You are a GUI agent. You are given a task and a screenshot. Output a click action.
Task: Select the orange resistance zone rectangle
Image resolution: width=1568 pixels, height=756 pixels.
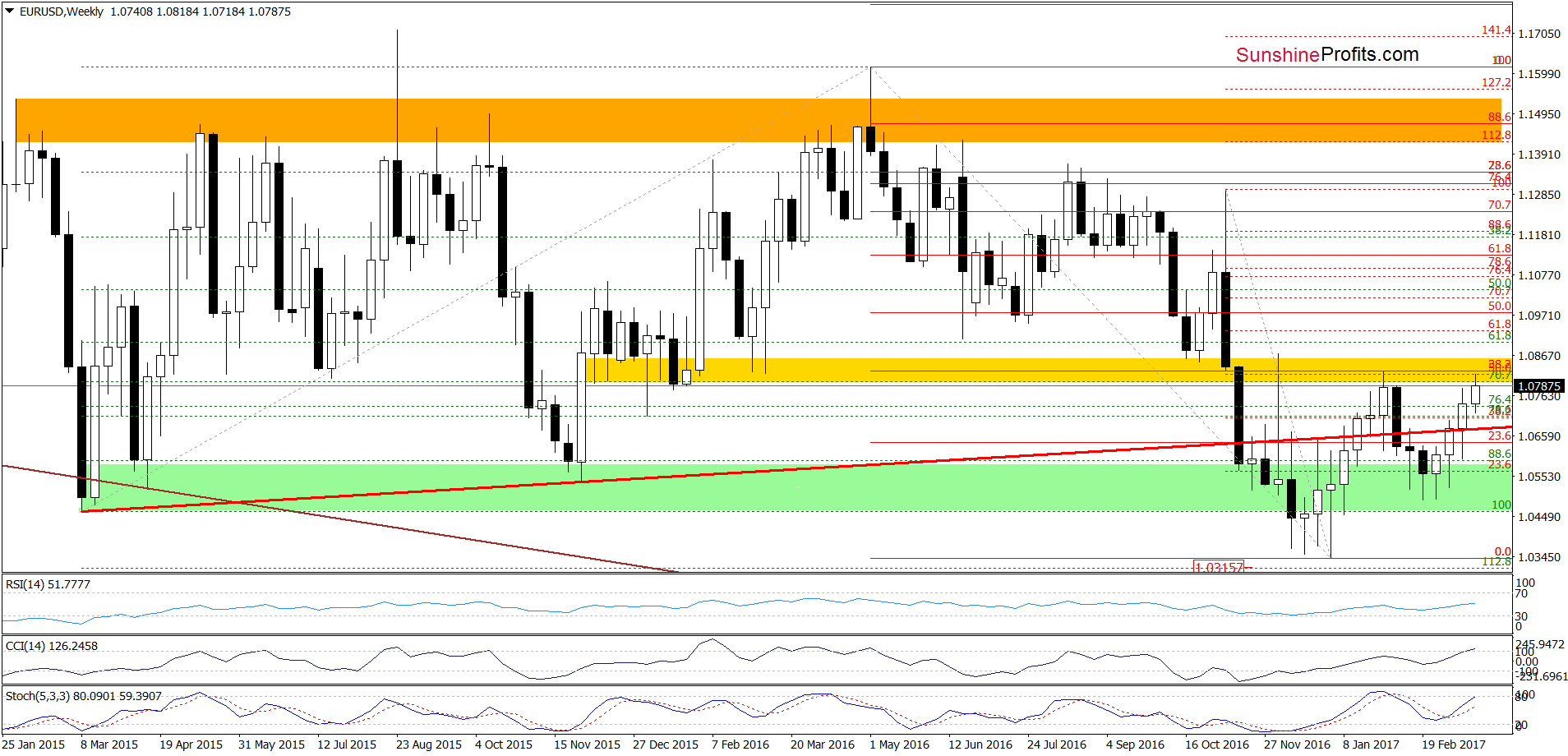tap(758, 120)
